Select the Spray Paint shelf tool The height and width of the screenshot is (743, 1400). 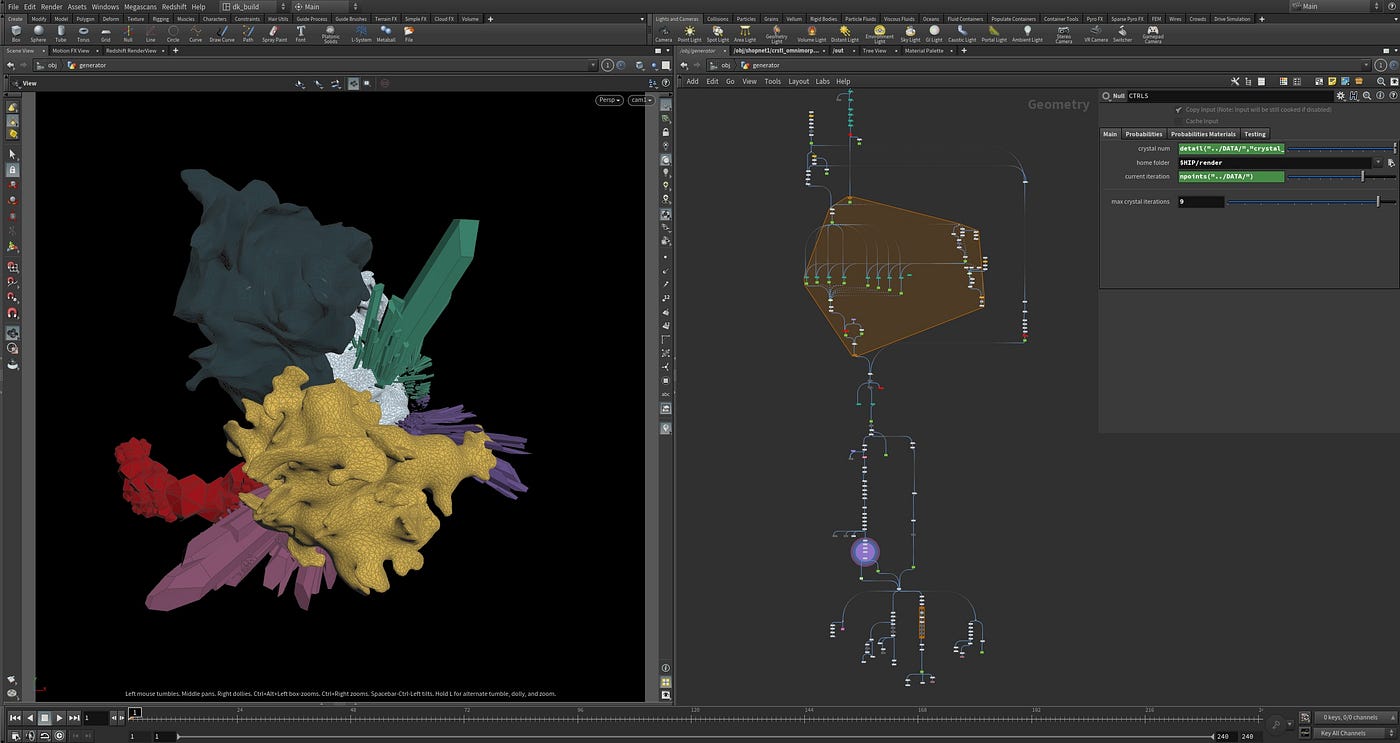(274, 34)
